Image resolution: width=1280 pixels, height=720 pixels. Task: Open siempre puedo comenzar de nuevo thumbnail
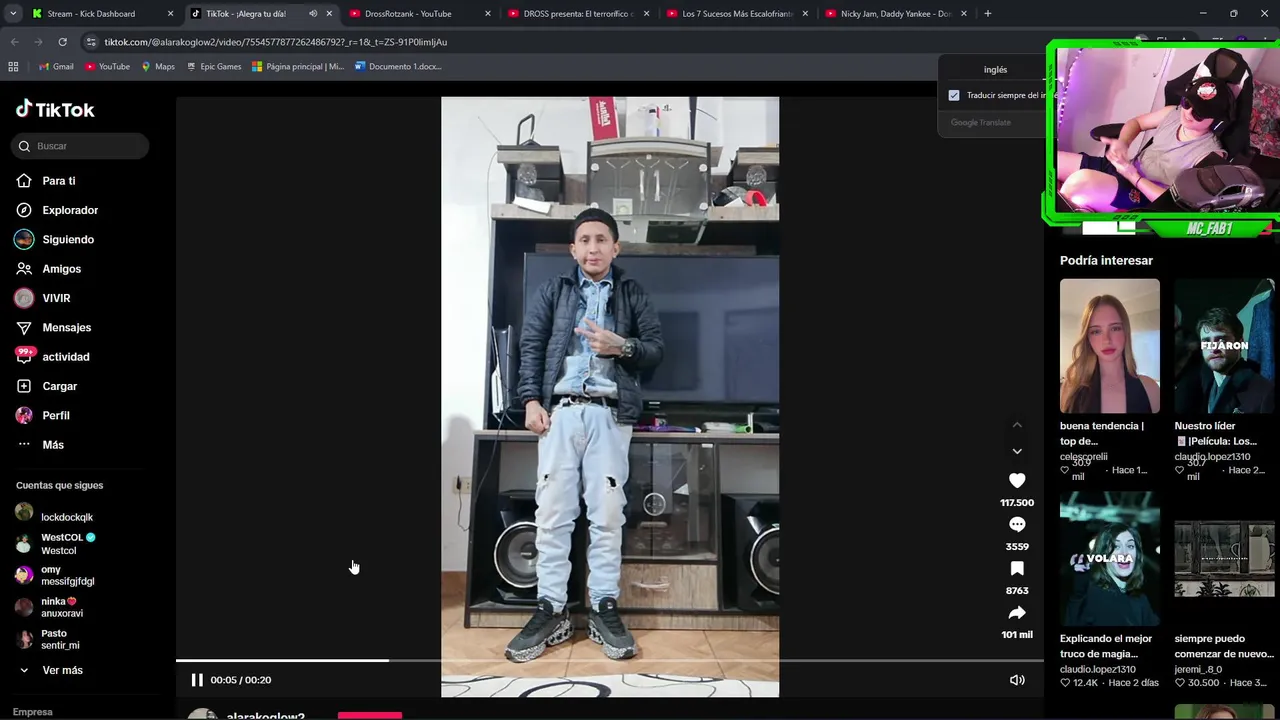[x=1225, y=559]
